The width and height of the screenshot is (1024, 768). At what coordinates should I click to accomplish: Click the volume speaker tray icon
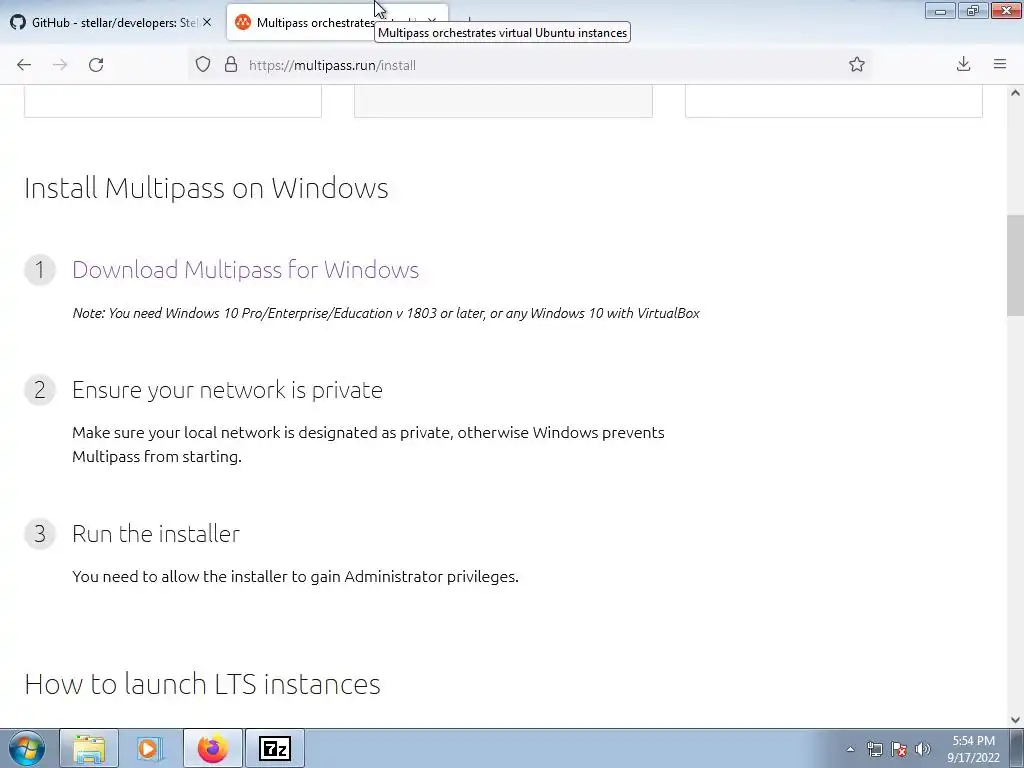pyautogui.click(x=923, y=749)
